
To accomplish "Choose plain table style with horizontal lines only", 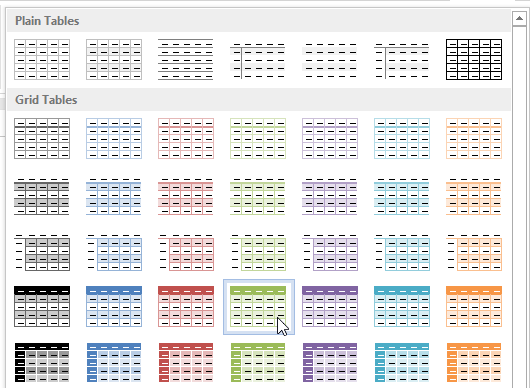I will 186,59.
